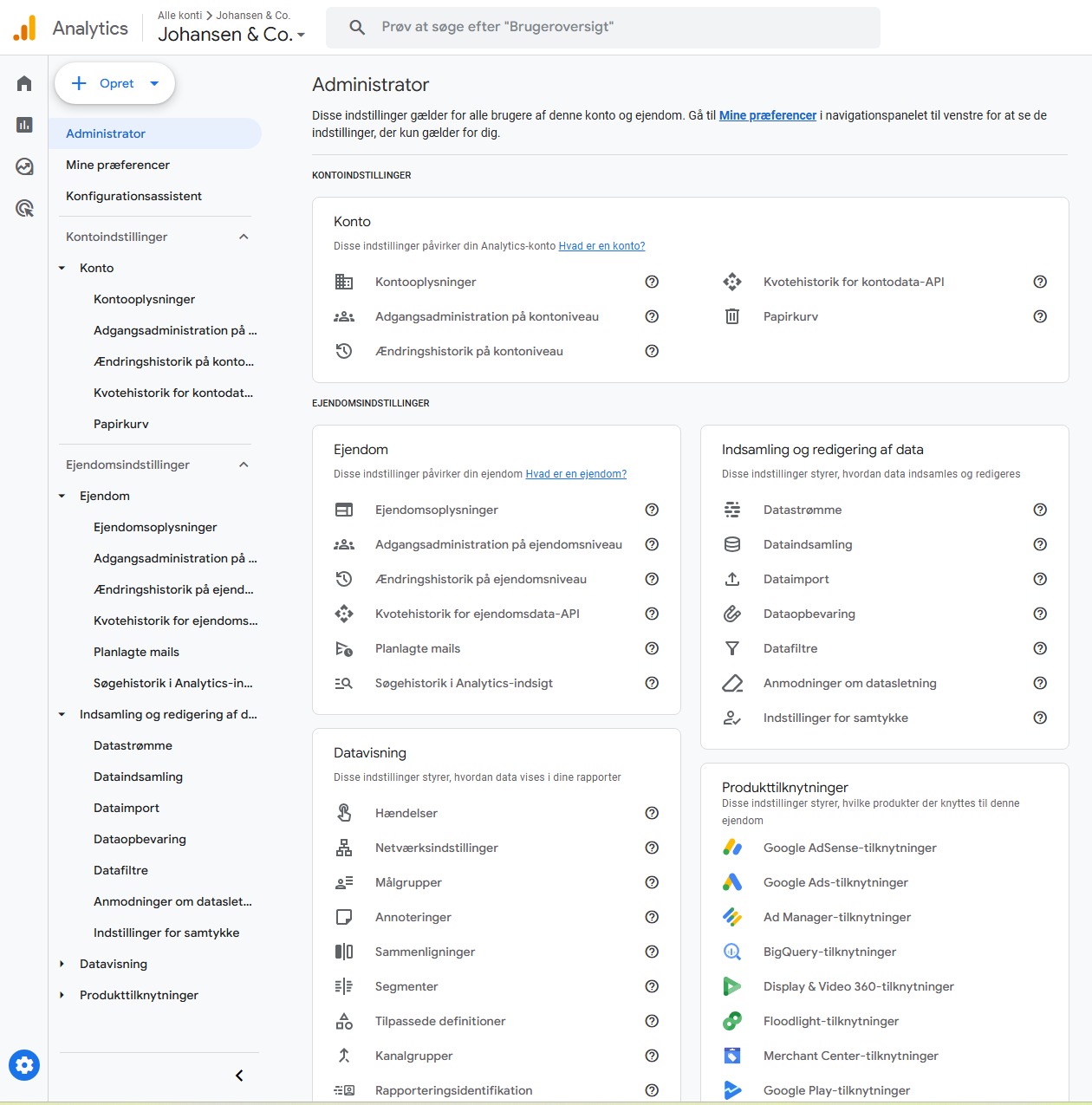Open Tilpassede definitioner setting

pos(440,1021)
